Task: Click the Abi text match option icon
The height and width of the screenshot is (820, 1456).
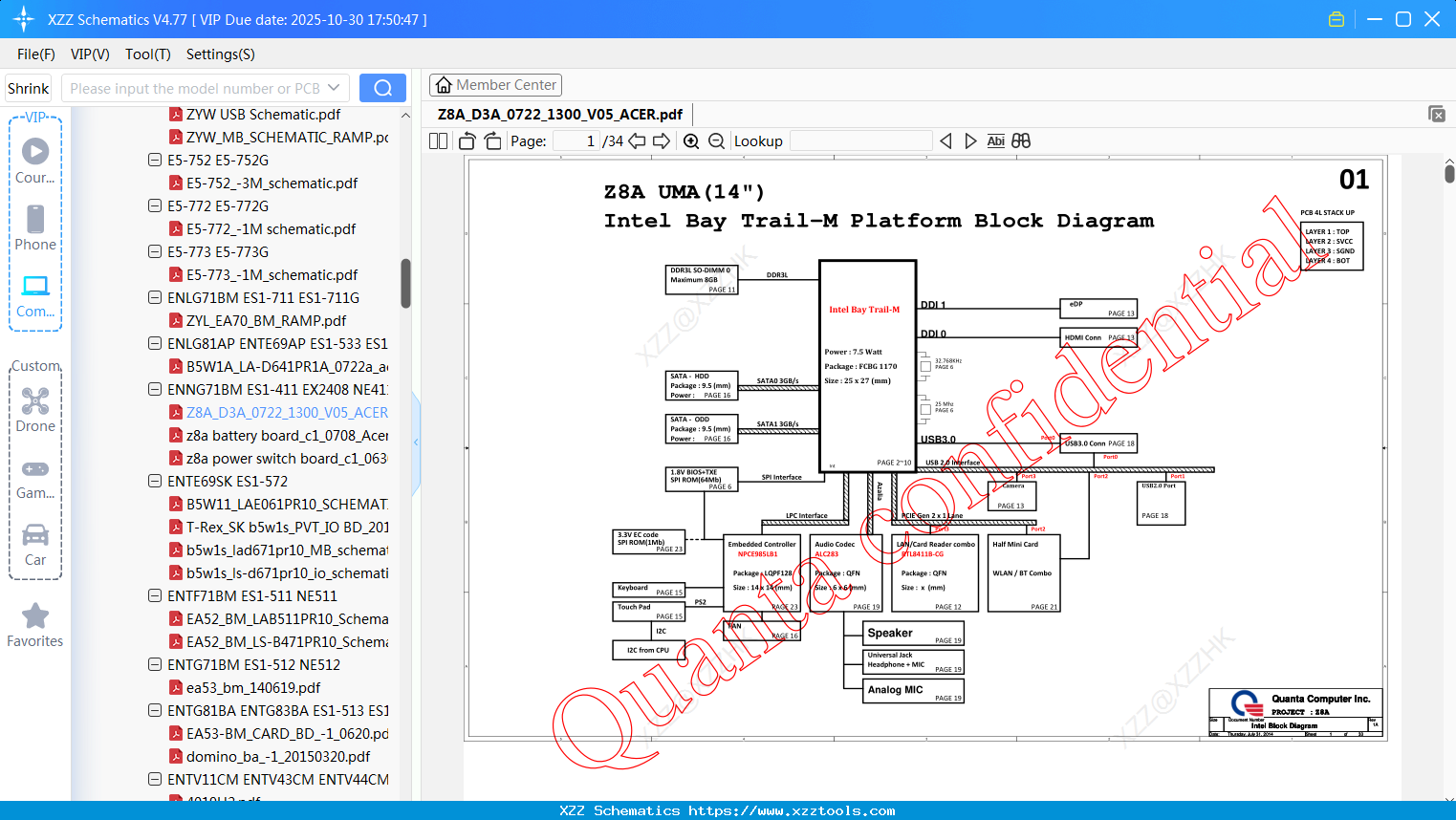Action: 995,141
